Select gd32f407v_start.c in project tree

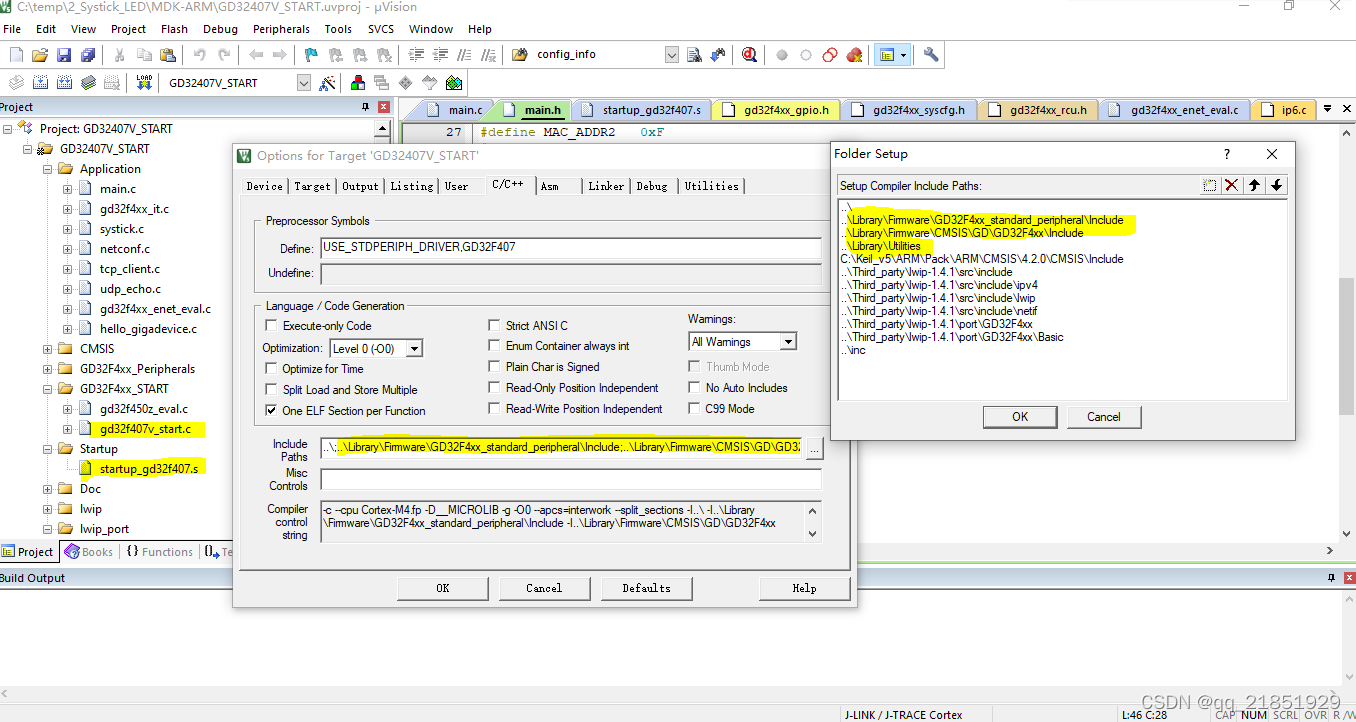(145, 429)
